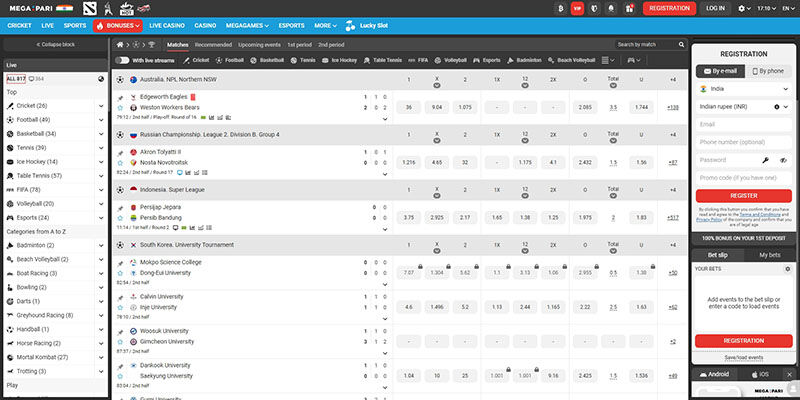The height and width of the screenshot is (400, 800).
Task: Click the red REGISTRATION header button
Action: click(669, 8)
